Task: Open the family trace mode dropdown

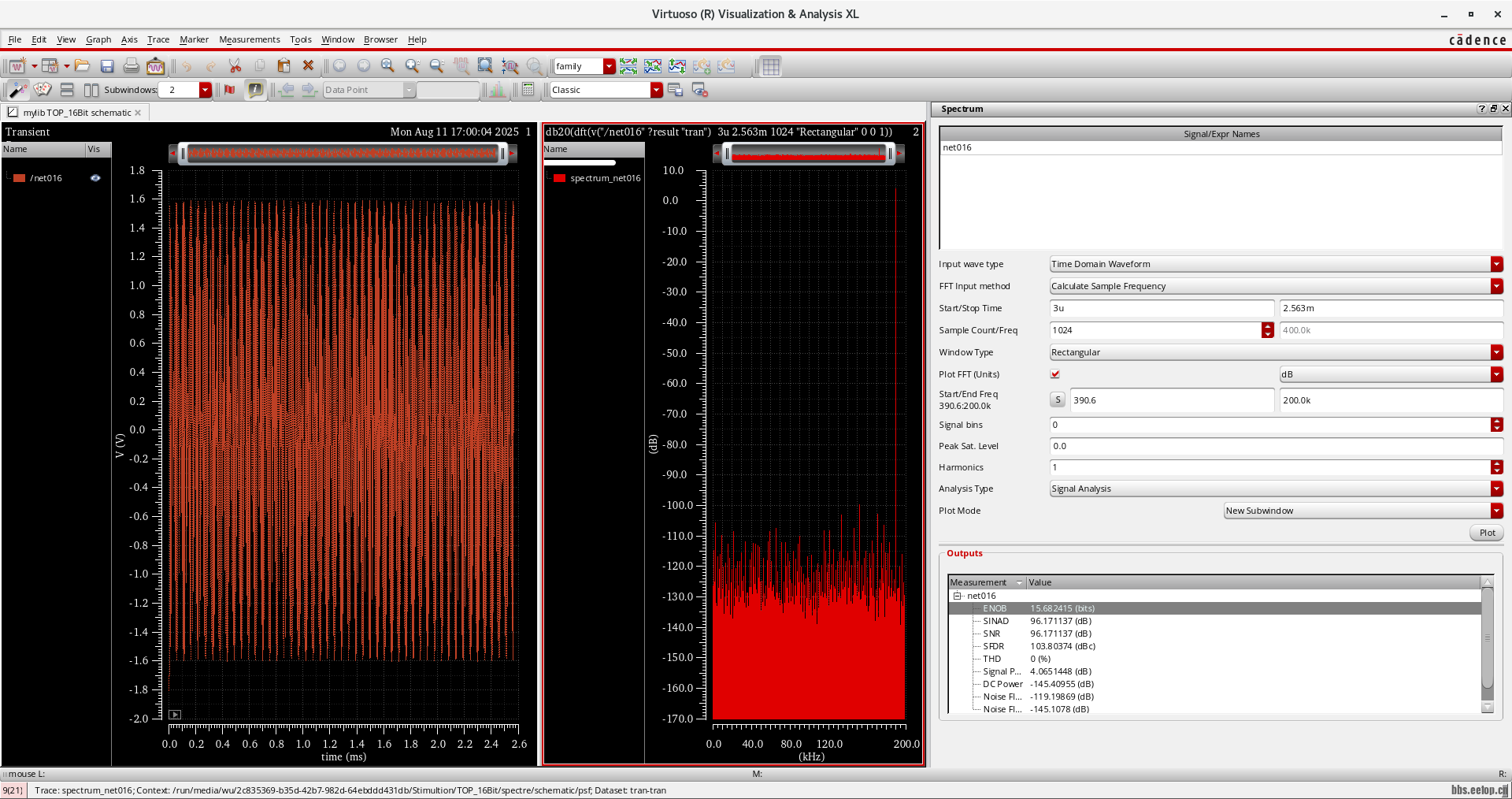Action: pyautogui.click(x=610, y=66)
